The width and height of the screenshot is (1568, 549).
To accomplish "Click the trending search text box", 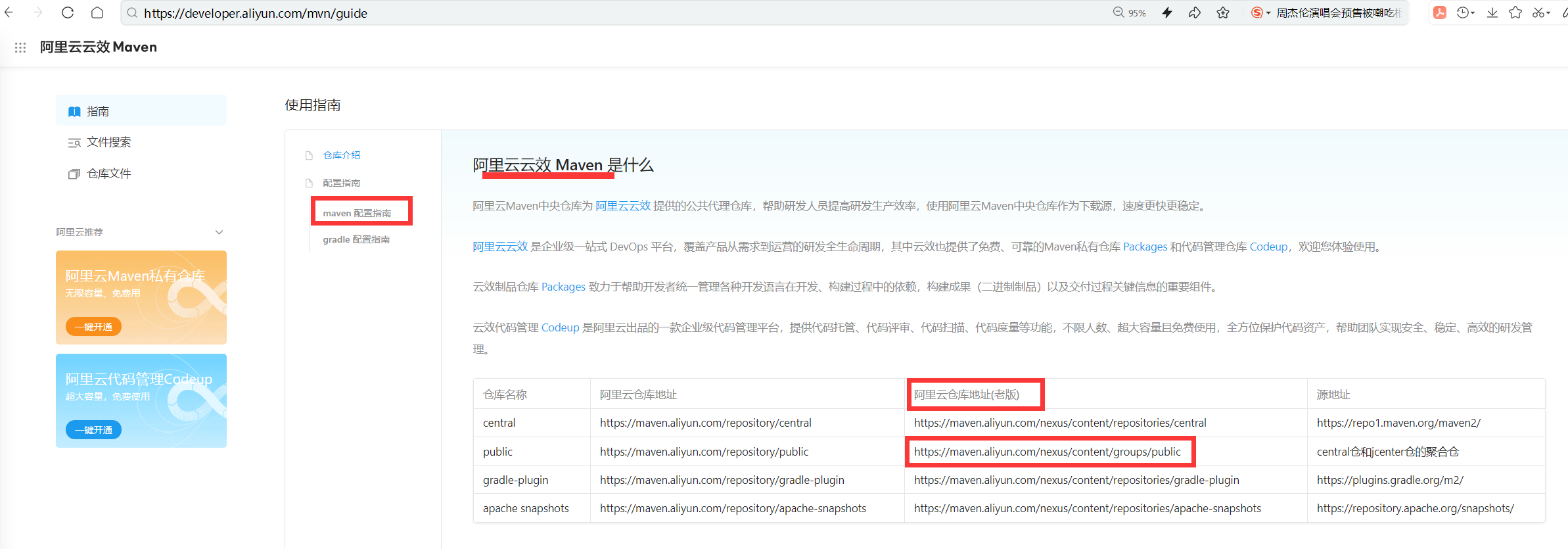I will point(1339,13).
